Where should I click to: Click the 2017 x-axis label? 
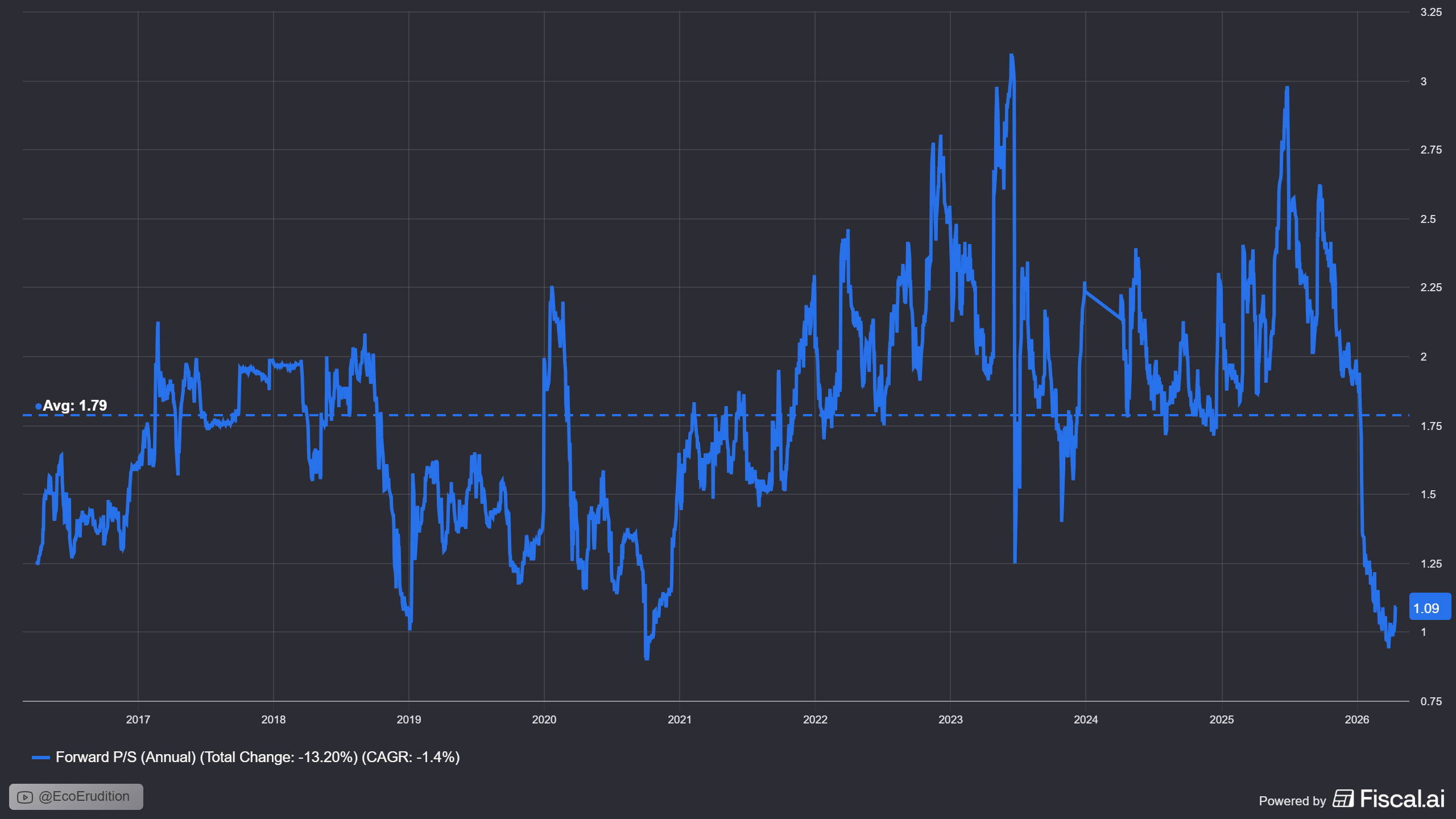click(x=138, y=719)
